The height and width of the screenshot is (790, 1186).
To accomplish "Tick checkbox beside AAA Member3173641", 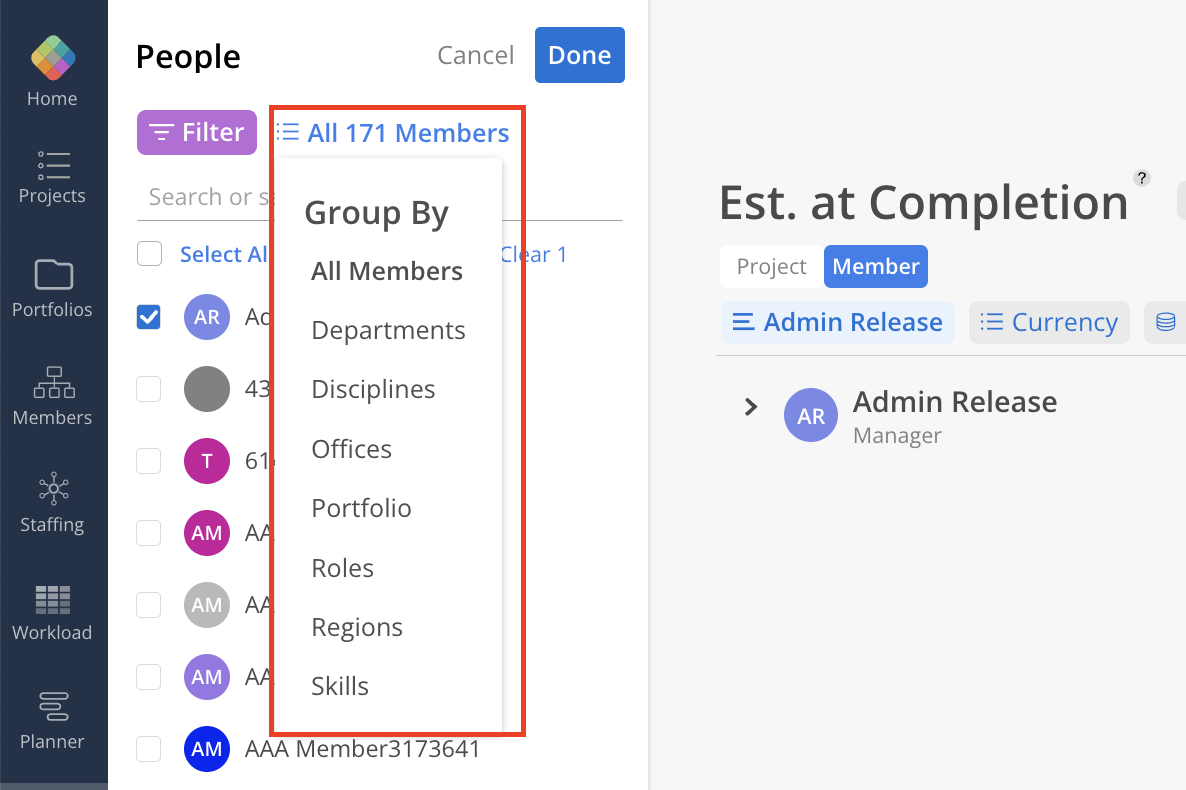I will tap(149, 749).
